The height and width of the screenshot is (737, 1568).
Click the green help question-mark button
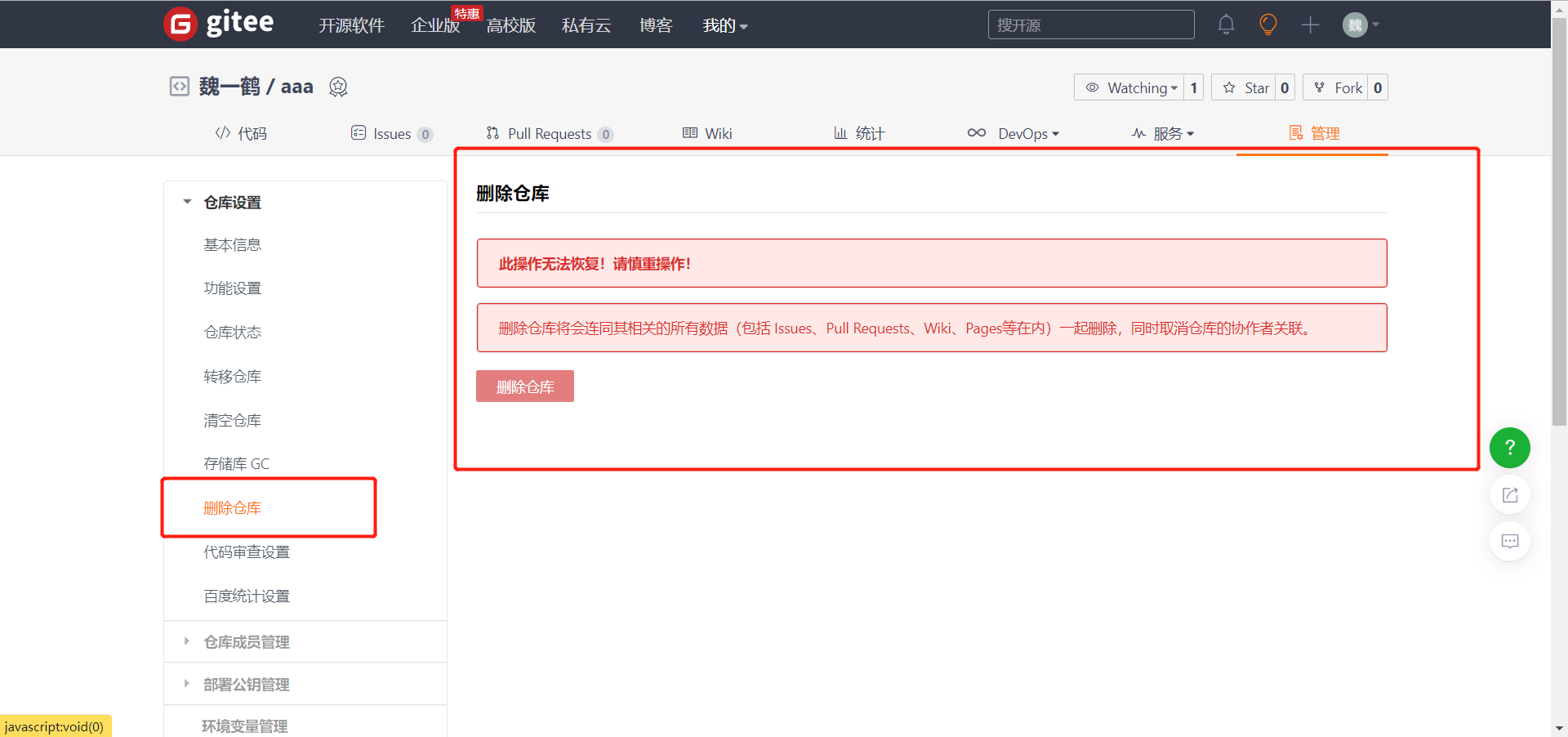coord(1509,448)
